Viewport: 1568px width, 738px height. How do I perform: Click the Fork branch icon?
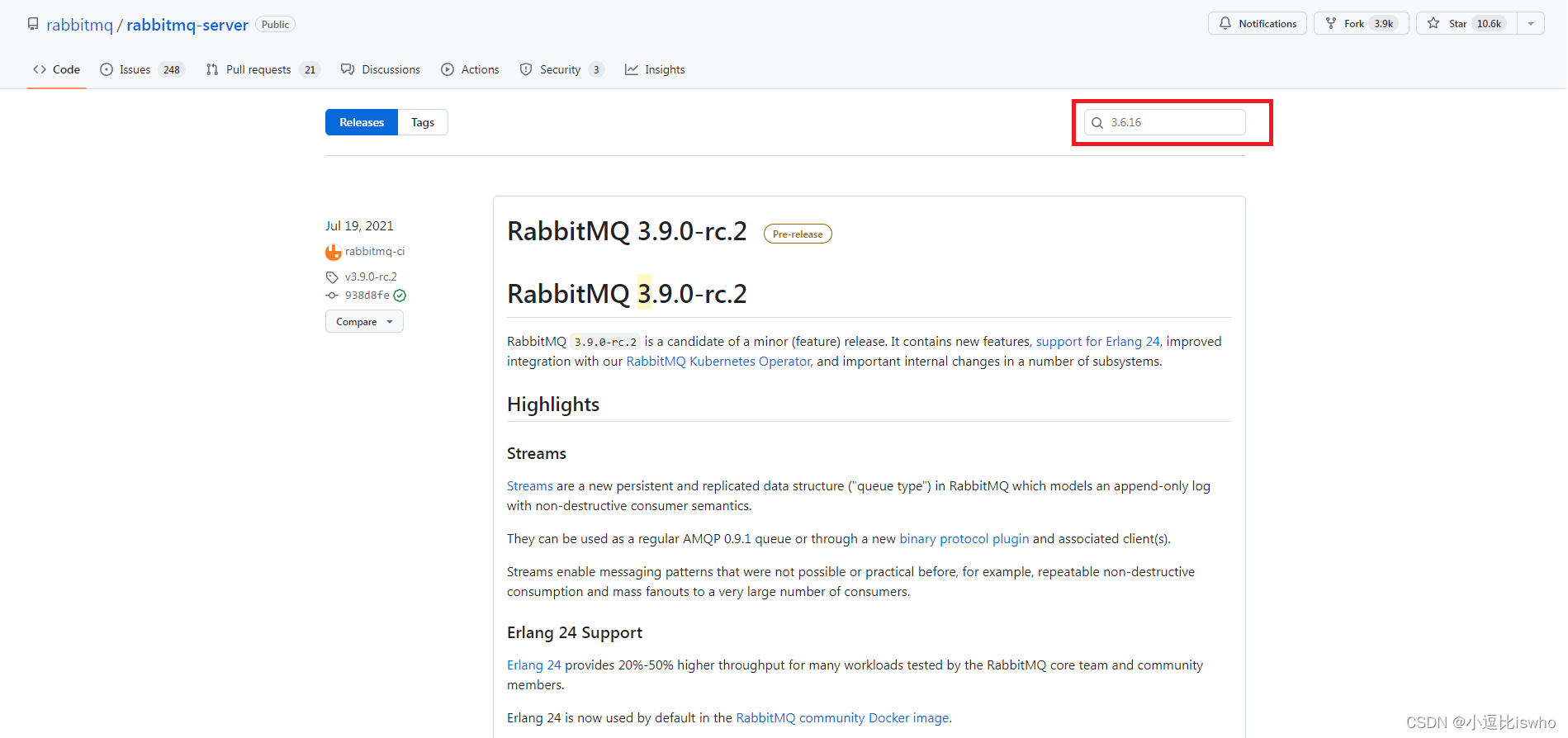coord(1331,23)
